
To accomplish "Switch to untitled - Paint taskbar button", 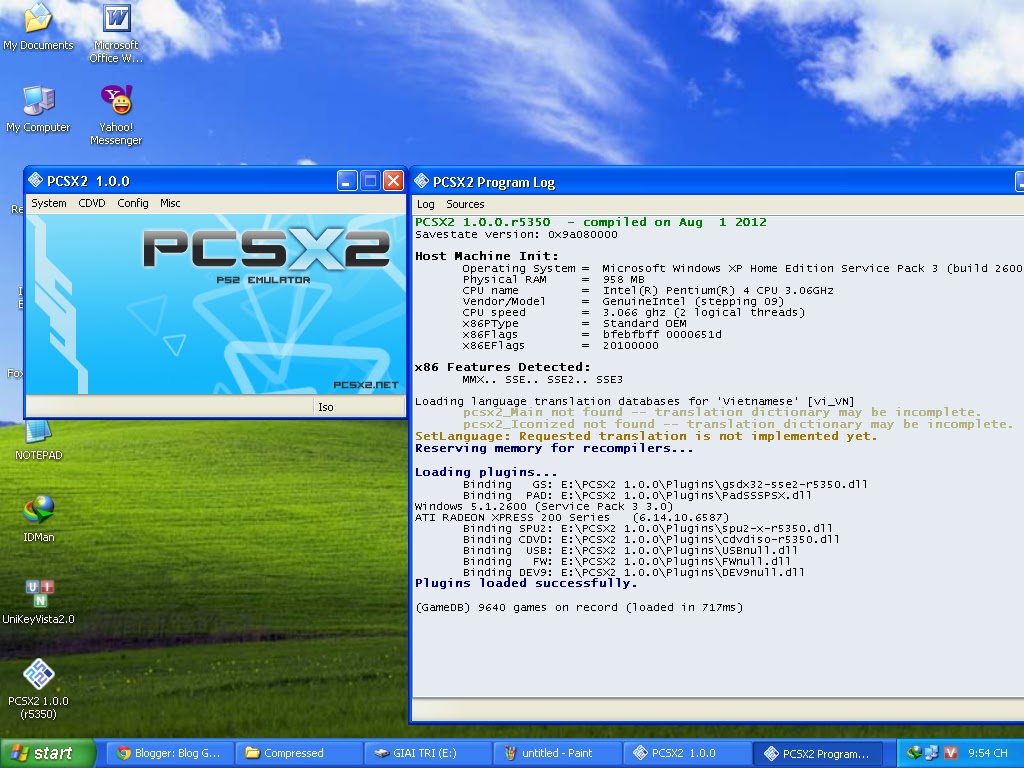I will point(557,753).
